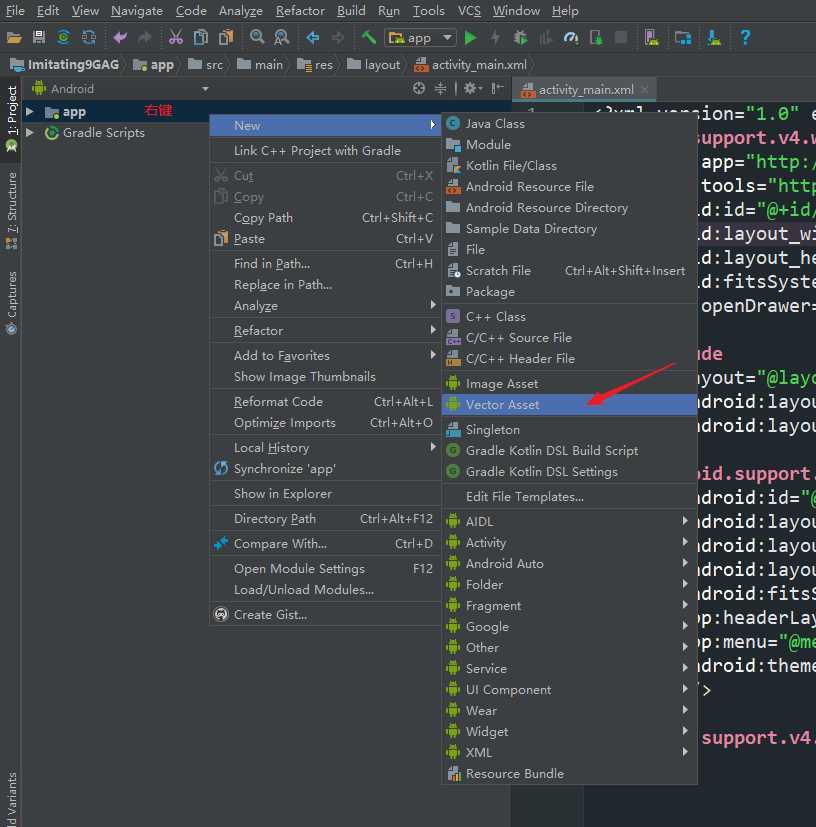Expand the XML submenu entry
Image resolution: width=816 pixels, height=827 pixels.
tap(569, 753)
